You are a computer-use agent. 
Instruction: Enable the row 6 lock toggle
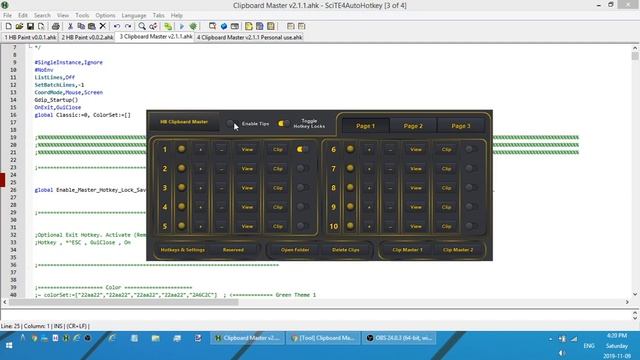[x=471, y=149]
